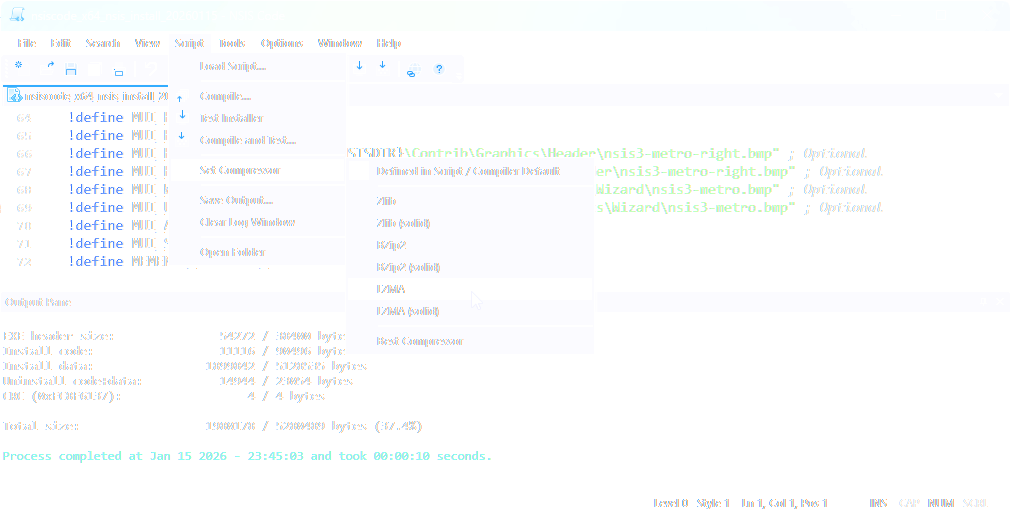Expand the Set Compressor submenu entry
The image size is (1011, 512).
258,171
